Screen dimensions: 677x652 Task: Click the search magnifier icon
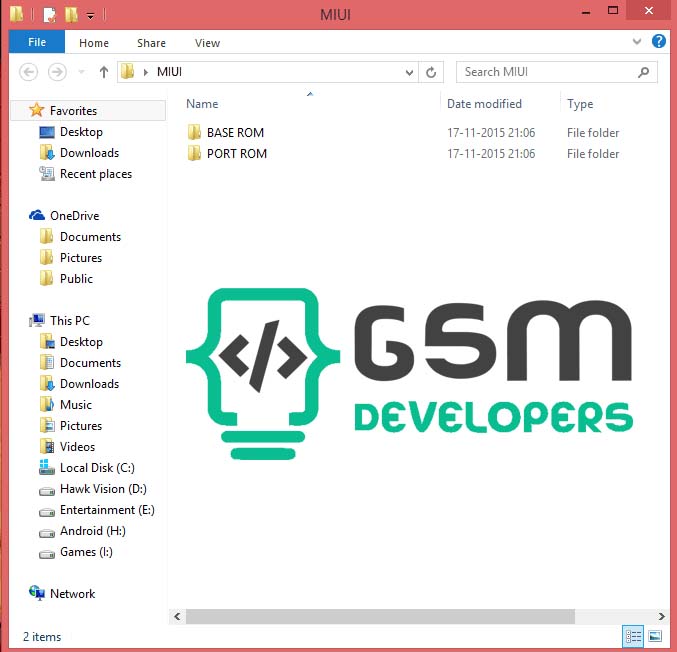tap(643, 72)
